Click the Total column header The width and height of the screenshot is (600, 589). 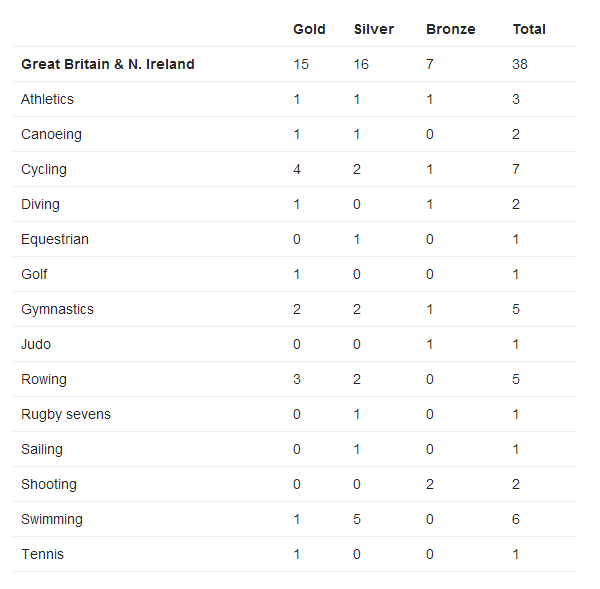click(x=529, y=29)
